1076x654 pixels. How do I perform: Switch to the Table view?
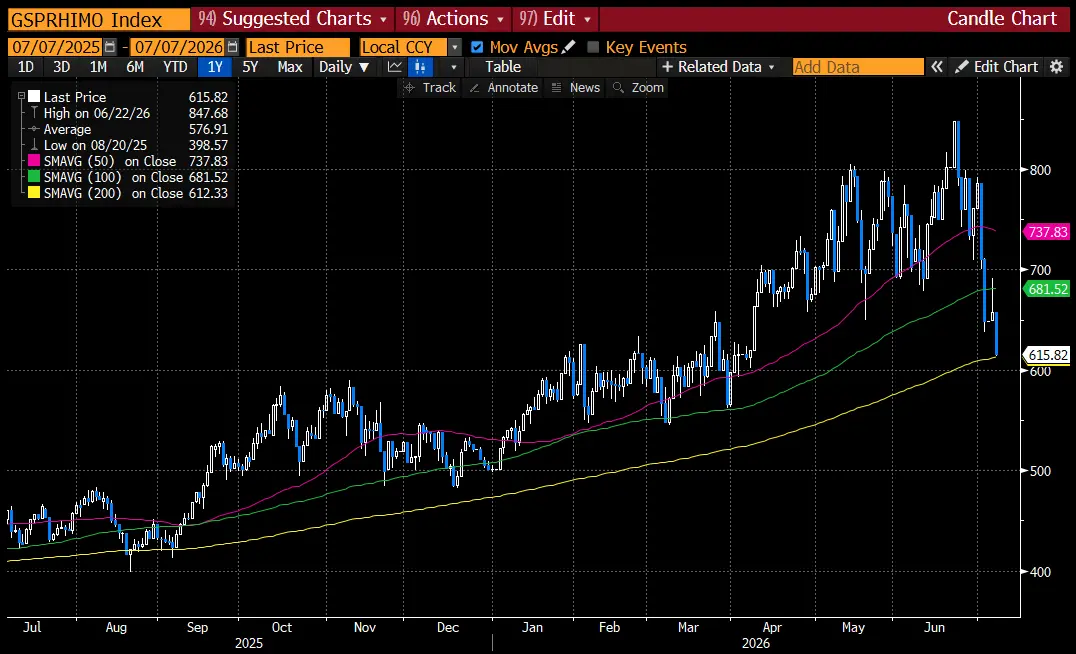click(x=503, y=67)
